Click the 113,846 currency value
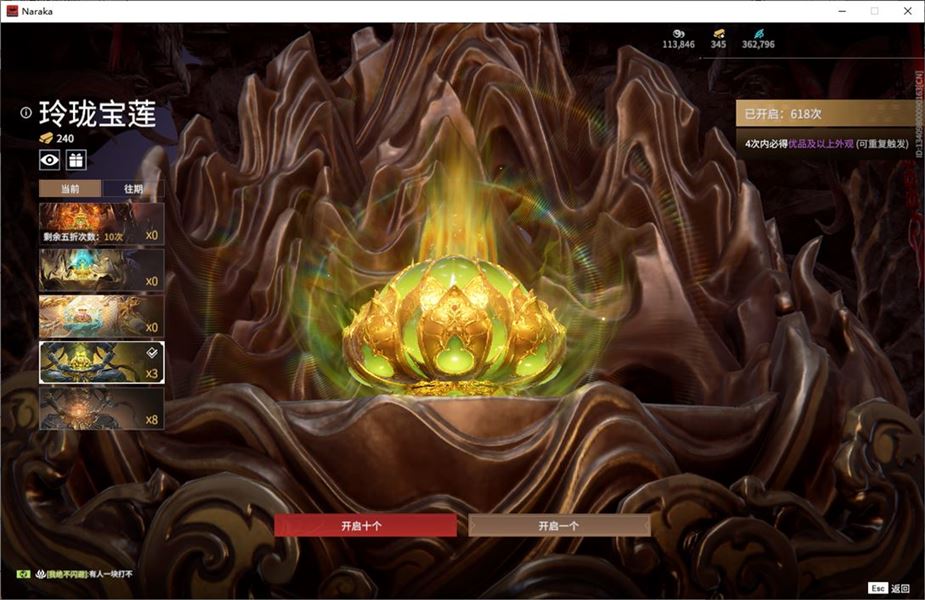925x600 pixels. click(x=678, y=44)
